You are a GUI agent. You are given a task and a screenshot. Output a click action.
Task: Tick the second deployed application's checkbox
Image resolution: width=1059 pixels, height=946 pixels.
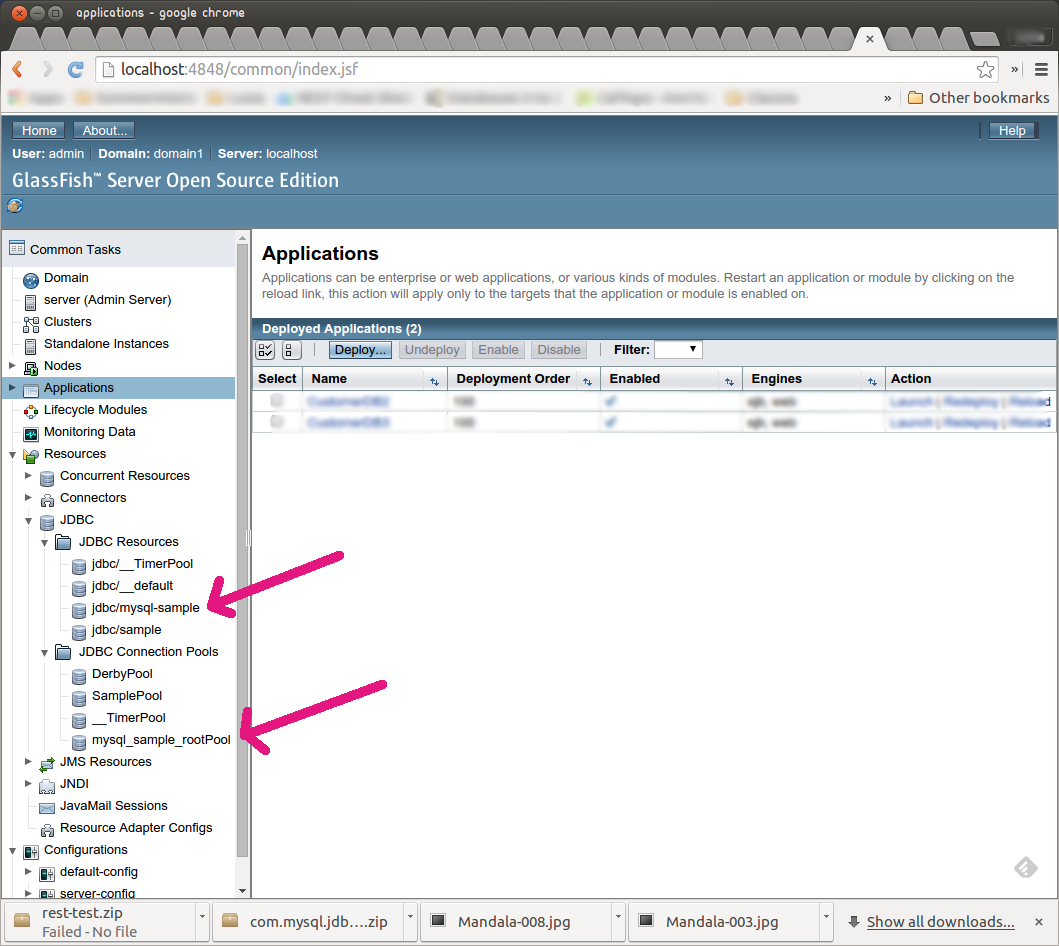pyautogui.click(x=276, y=421)
